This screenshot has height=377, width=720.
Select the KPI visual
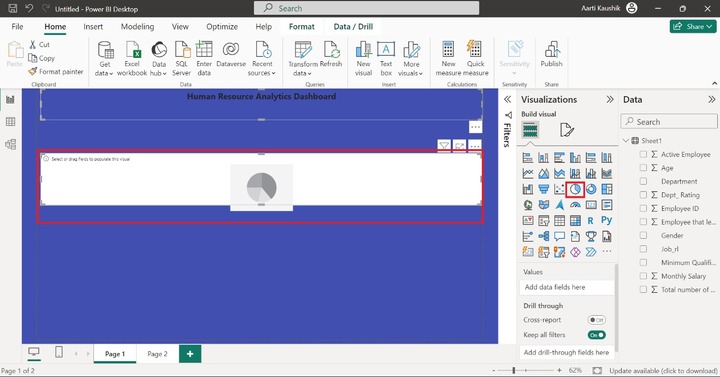[x=528, y=221]
